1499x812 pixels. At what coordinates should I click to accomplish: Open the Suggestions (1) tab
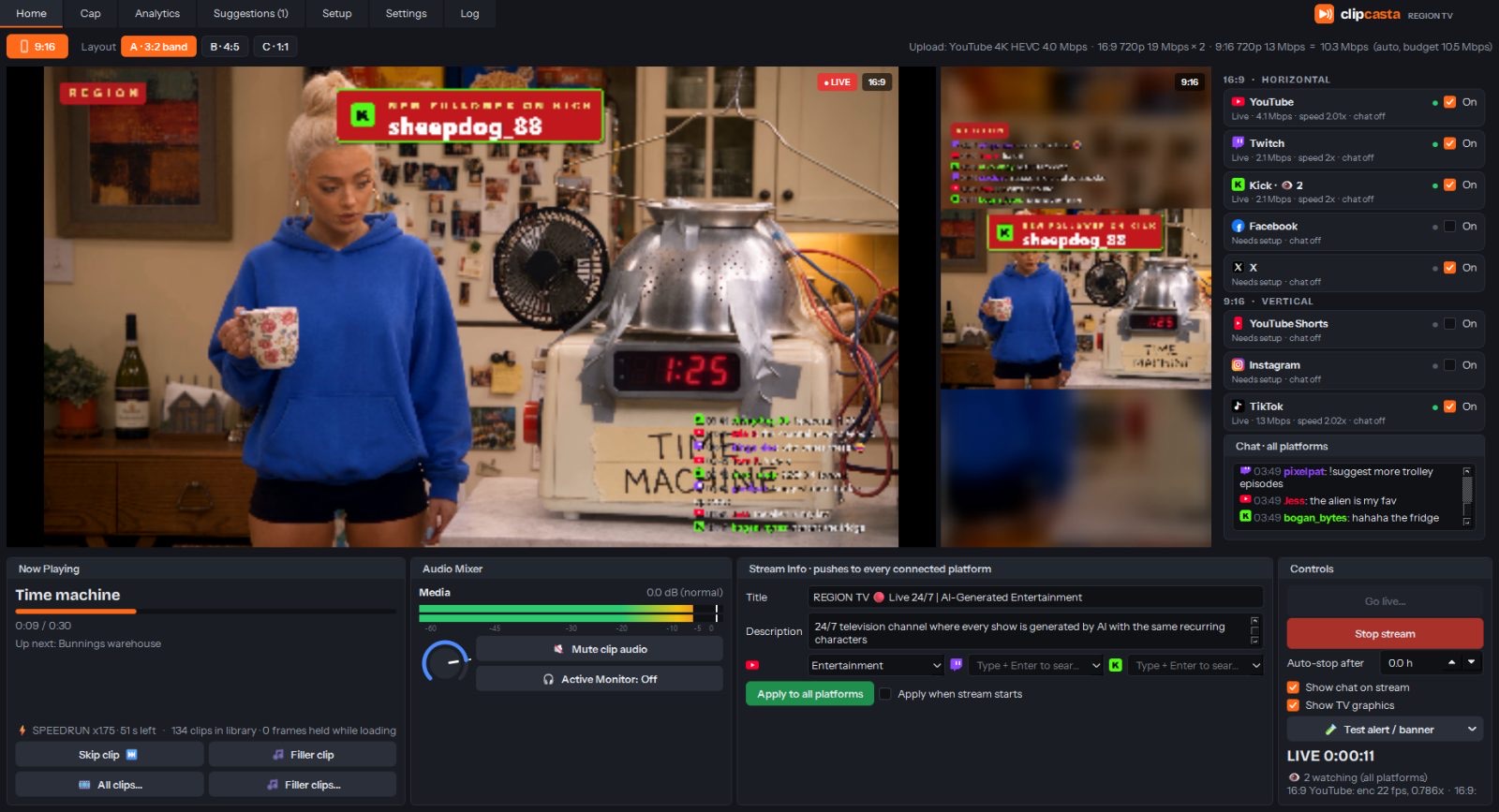click(x=251, y=13)
